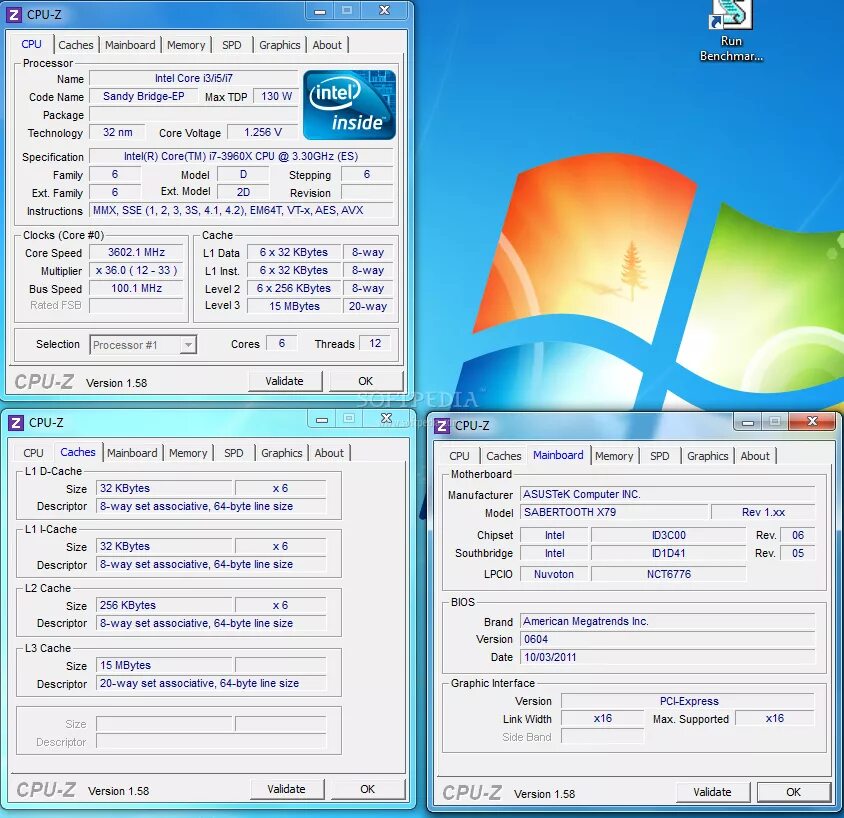Viewport: 844px width, 818px height.
Task: Open Memory tab in top CPU window
Action: point(186,45)
